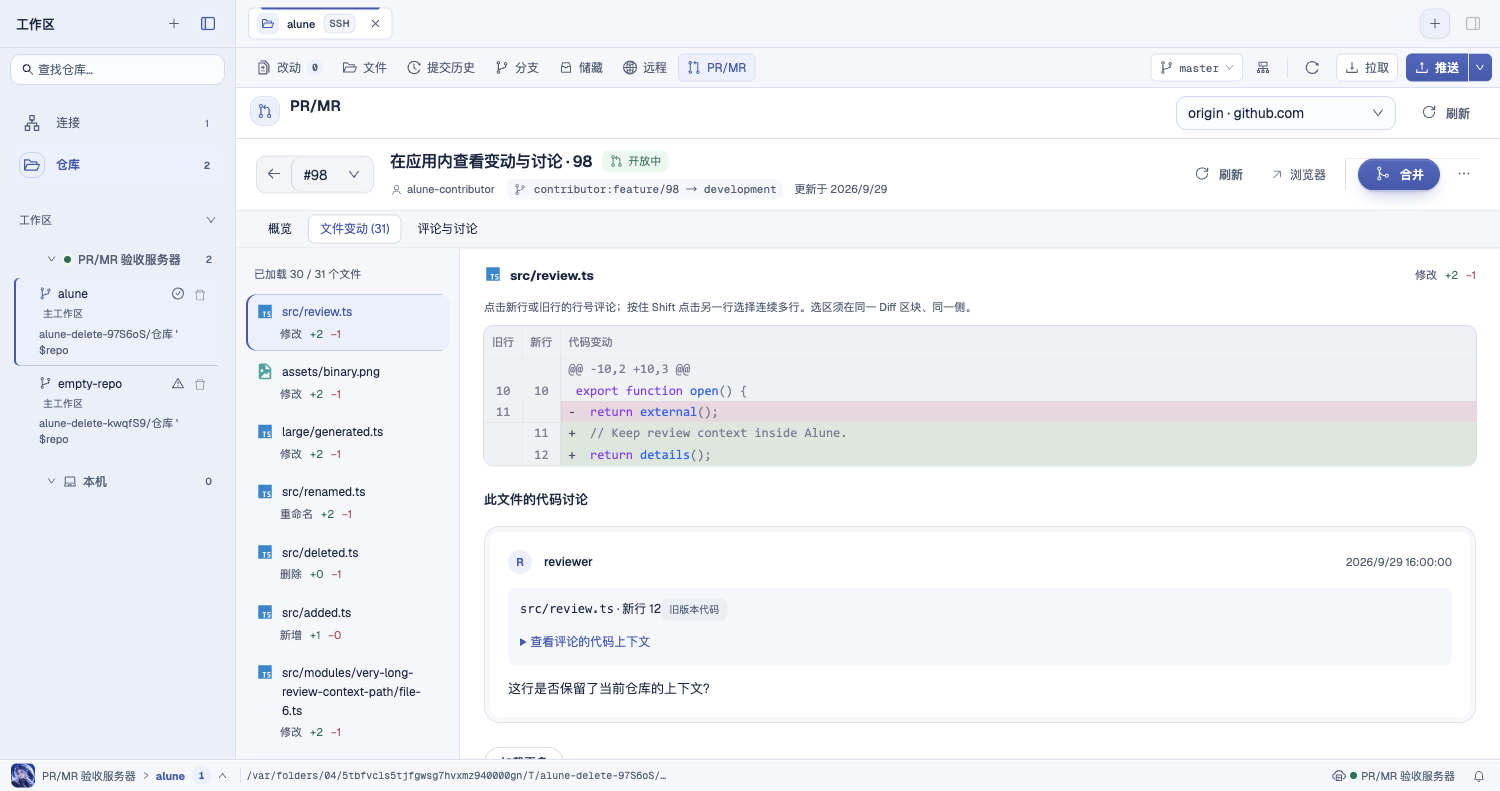Open the push button dropdown arrow
Viewport: 1500px width, 791px height.
pos(1480,68)
